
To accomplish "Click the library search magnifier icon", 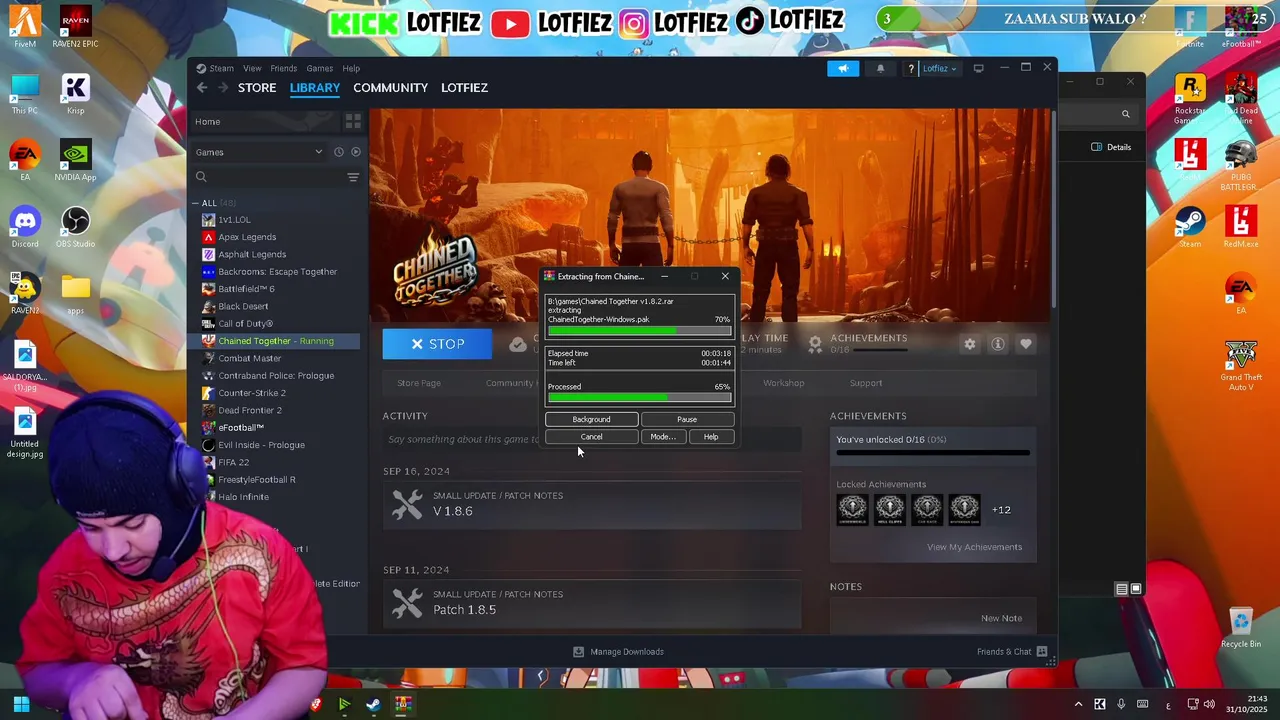I will [x=201, y=177].
